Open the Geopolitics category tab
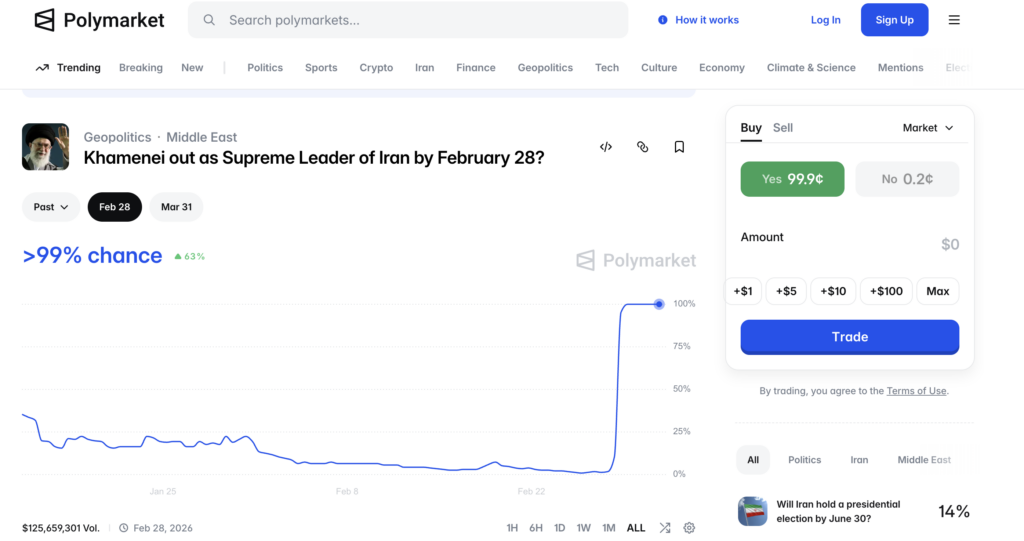This screenshot has width=1024, height=541. click(545, 68)
